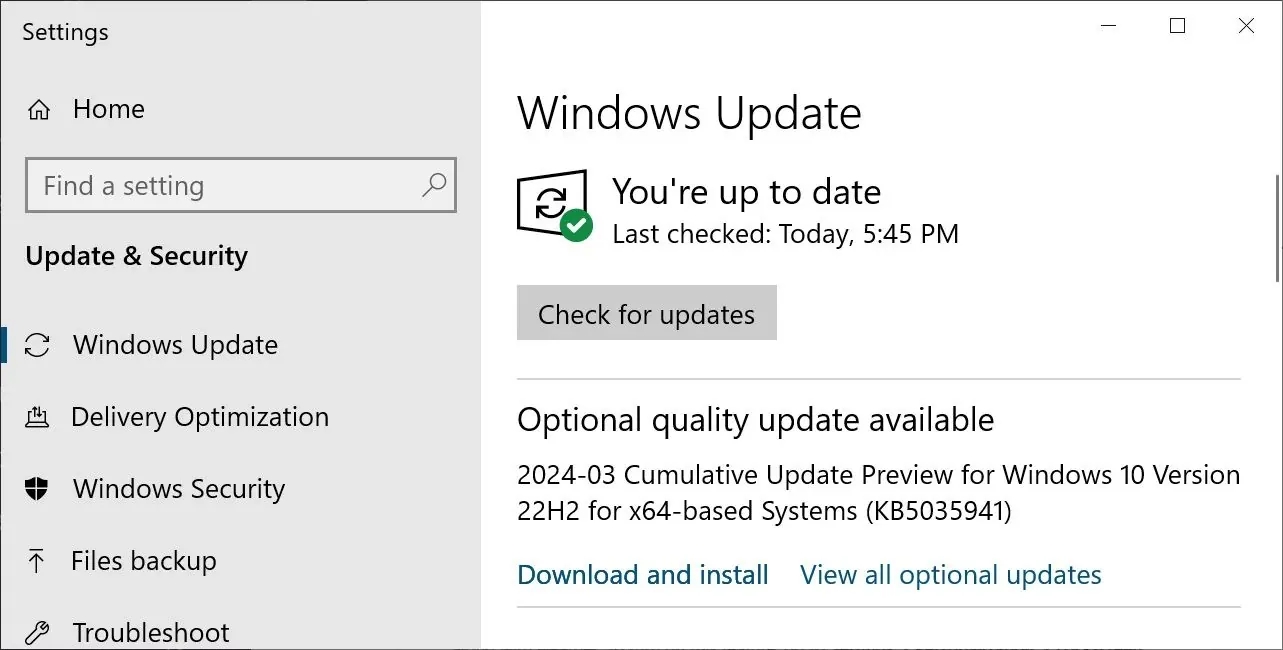
Task: Open the View all optional updates link
Action: 950,575
